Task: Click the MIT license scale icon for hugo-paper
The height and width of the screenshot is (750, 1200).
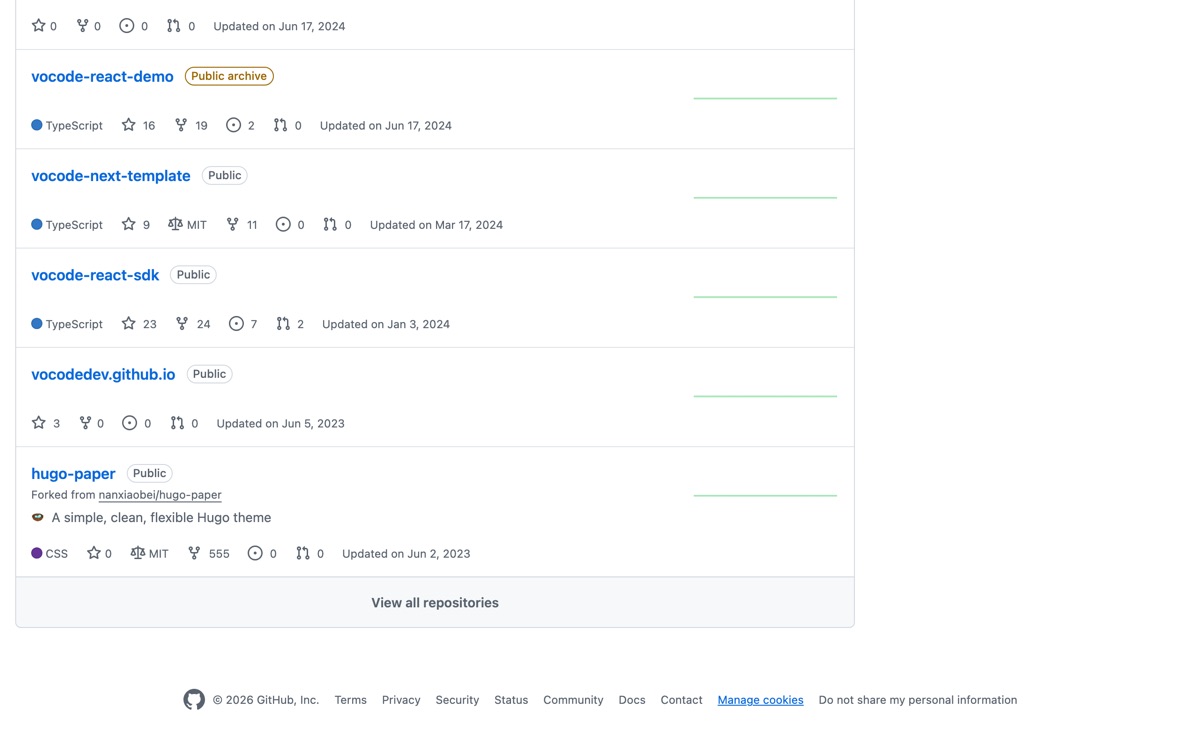Action: pos(138,553)
